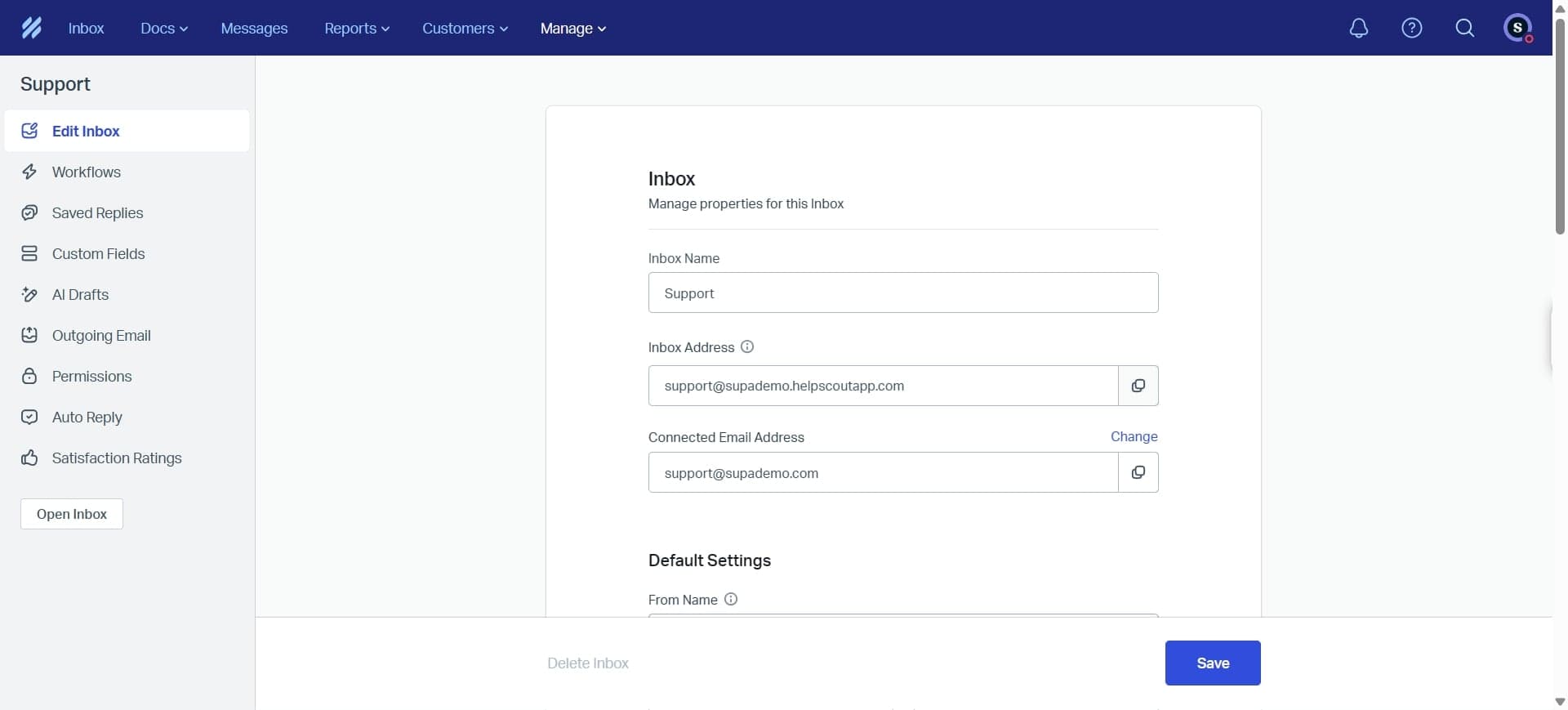Screen dimensions: 1568x710
Task: Open Outgoing Email settings
Action: [x=127, y=335]
